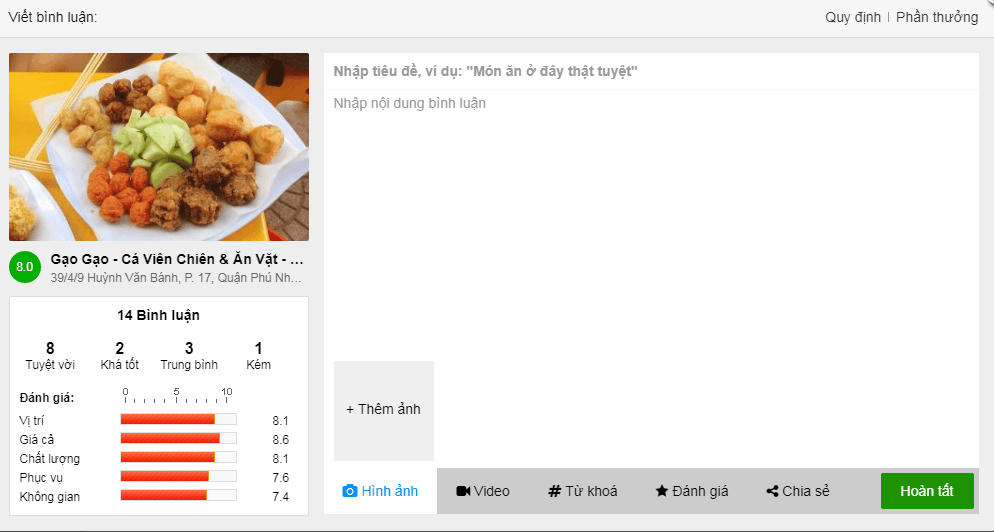Click into the comment content textarea

(x=651, y=222)
